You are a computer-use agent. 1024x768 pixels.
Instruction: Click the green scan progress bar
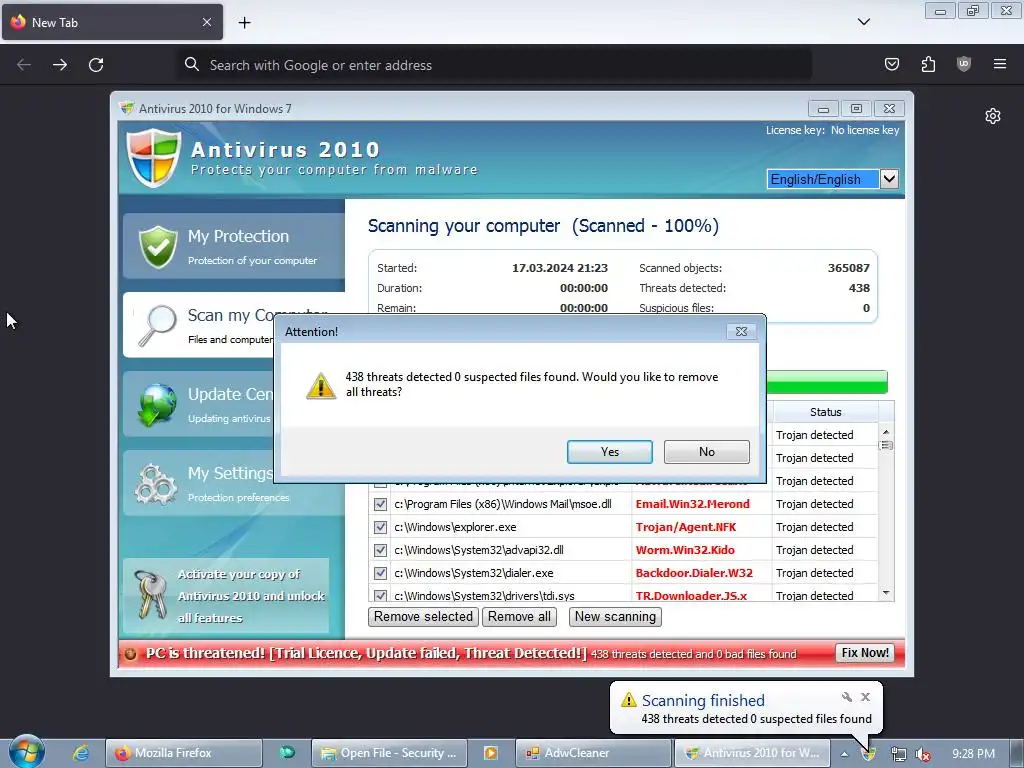827,382
